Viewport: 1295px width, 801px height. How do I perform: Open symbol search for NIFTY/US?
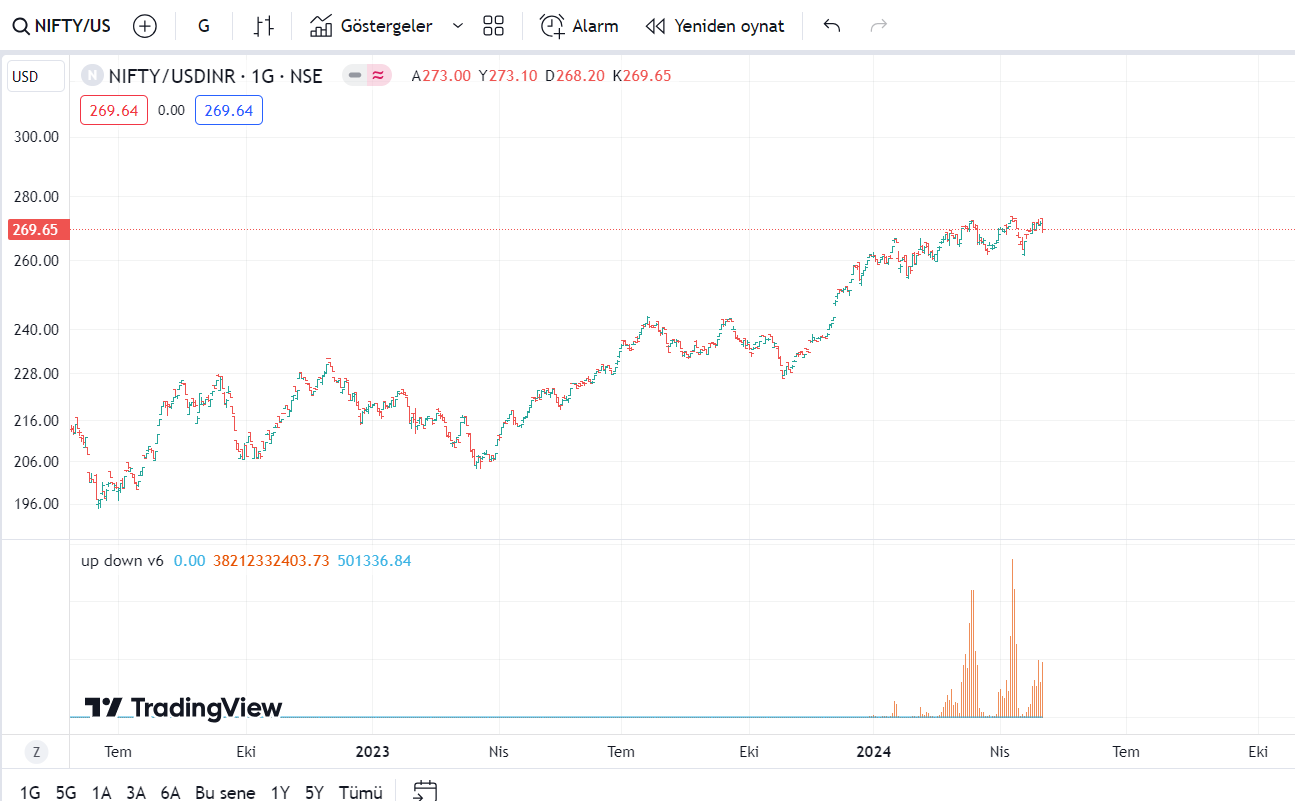pos(62,26)
